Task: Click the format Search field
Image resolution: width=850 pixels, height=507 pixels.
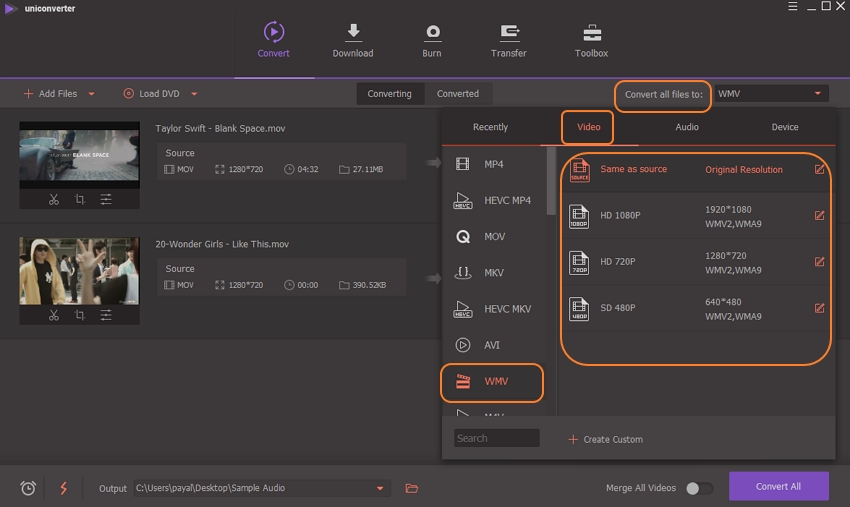Action: pyautogui.click(x=497, y=438)
